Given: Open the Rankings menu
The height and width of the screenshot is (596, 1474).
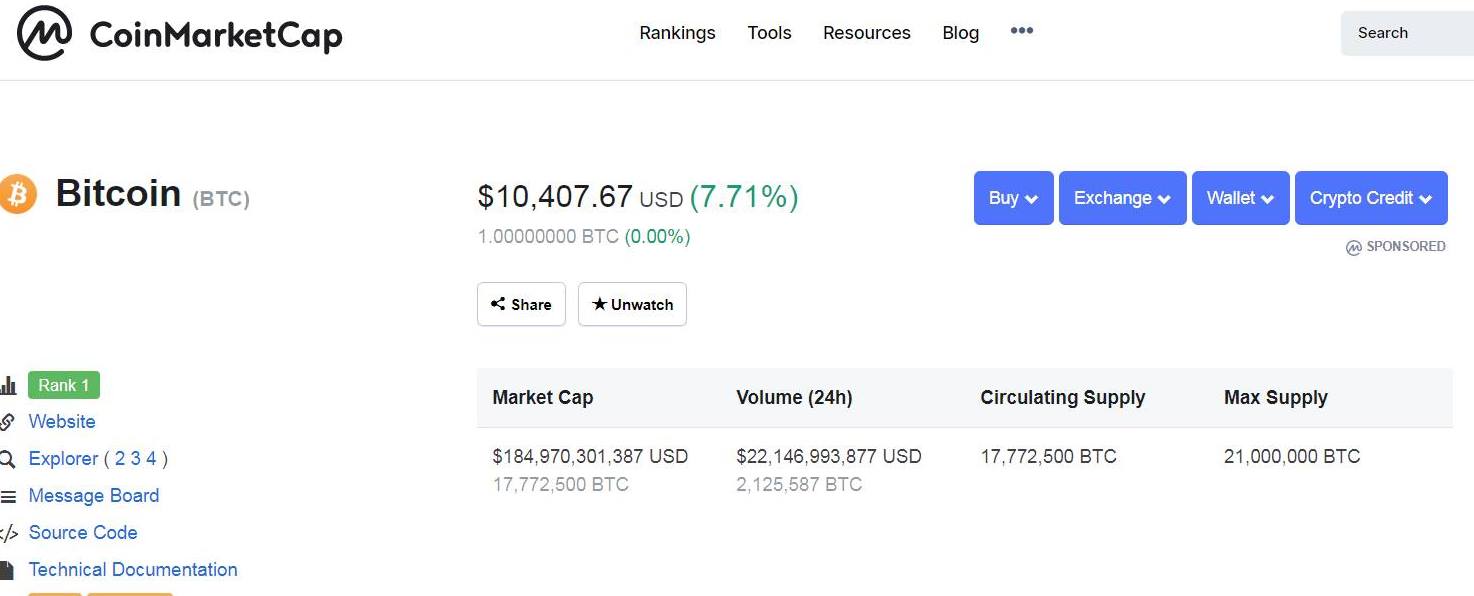Looking at the screenshot, I should point(677,33).
